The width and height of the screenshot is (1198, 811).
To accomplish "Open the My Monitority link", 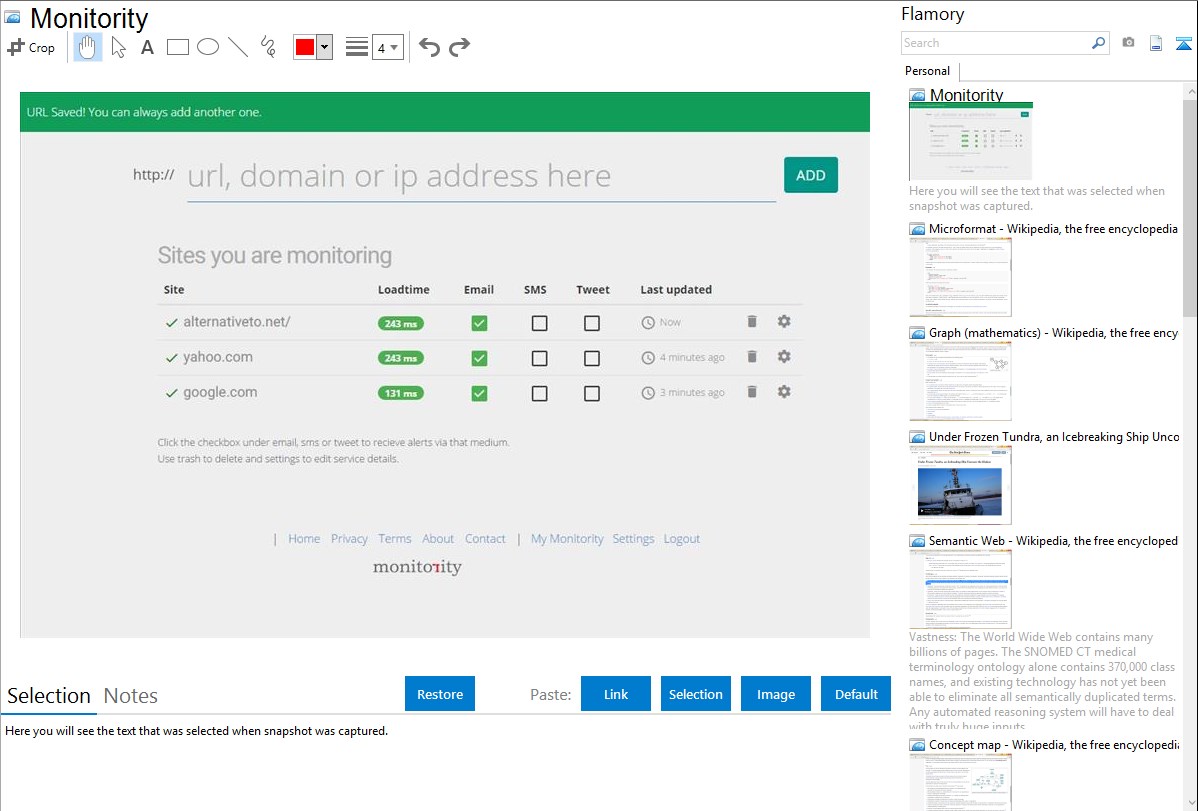I will click(567, 539).
